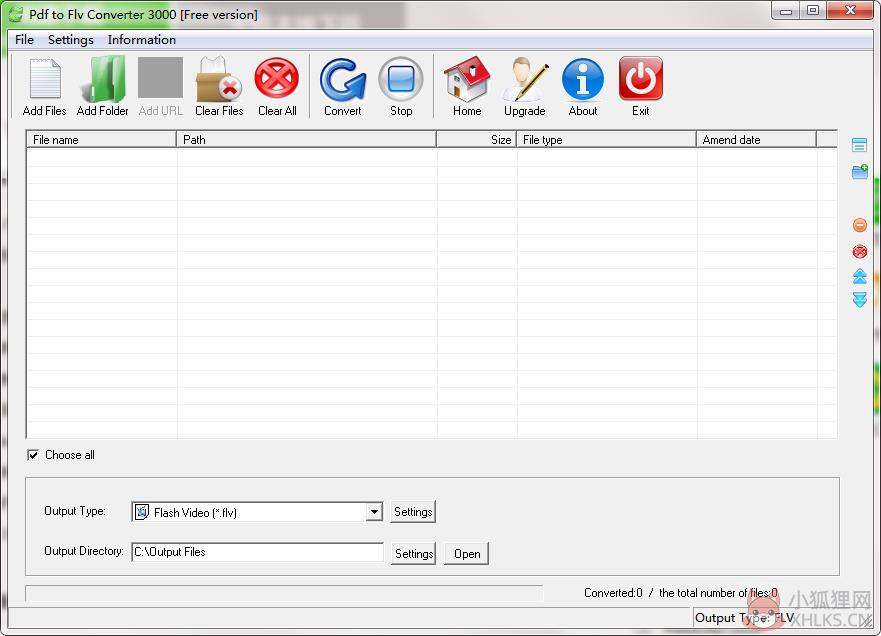Open the Home house icon
881x636 pixels.
coord(467,79)
